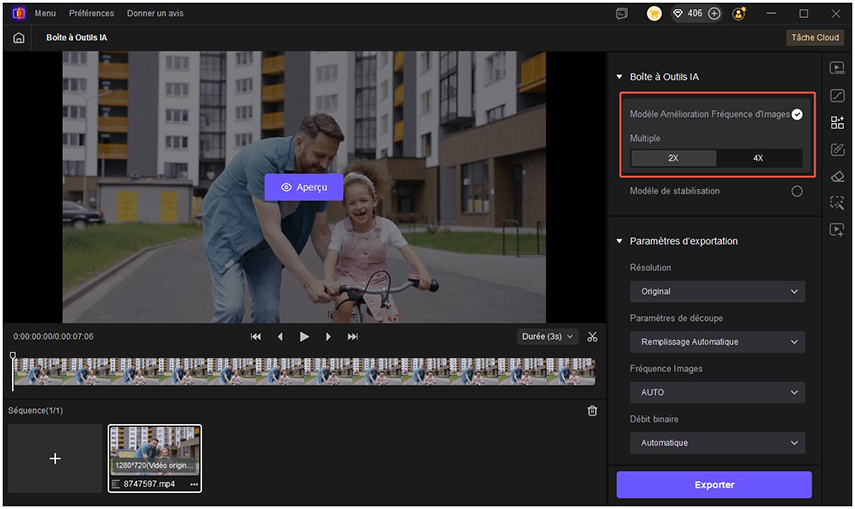Image resolution: width=855 pixels, height=509 pixels.
Task: Select the UHD video enhancer sidebar icon
Action: 837,68
